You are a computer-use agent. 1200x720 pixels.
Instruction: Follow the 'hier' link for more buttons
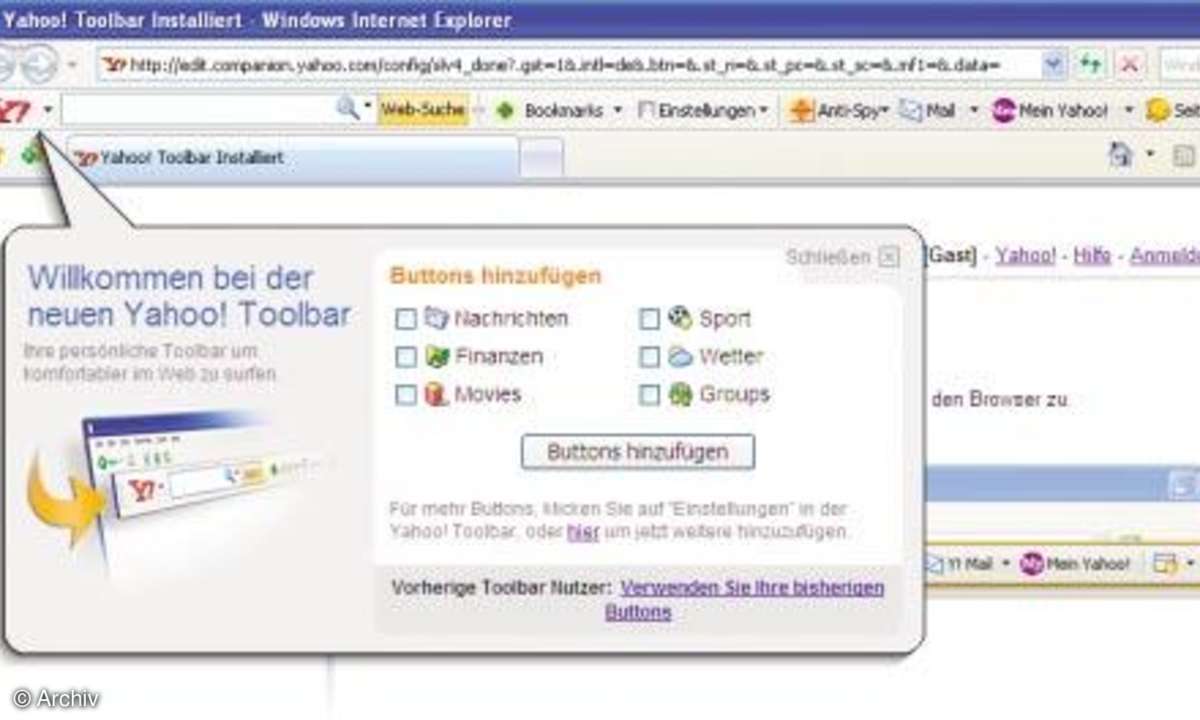point(583,532)
